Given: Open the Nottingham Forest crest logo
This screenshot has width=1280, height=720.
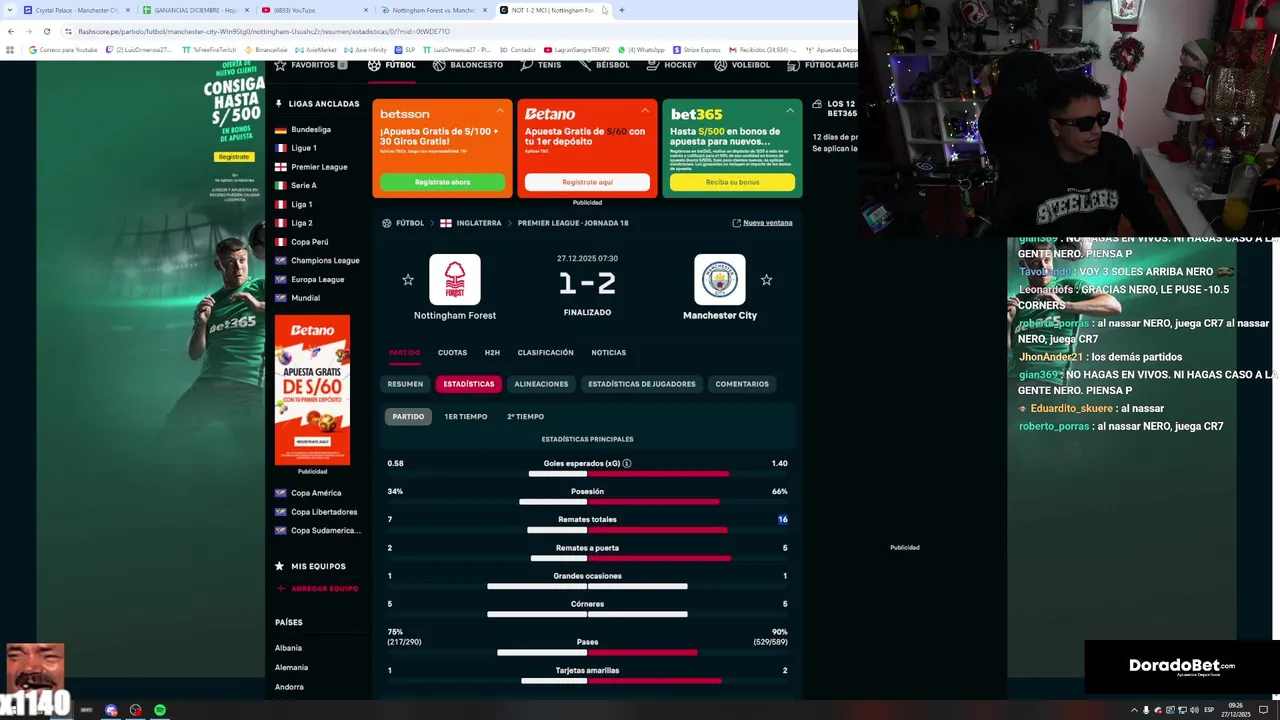Looking at the screenshot, I should [455, 279].
